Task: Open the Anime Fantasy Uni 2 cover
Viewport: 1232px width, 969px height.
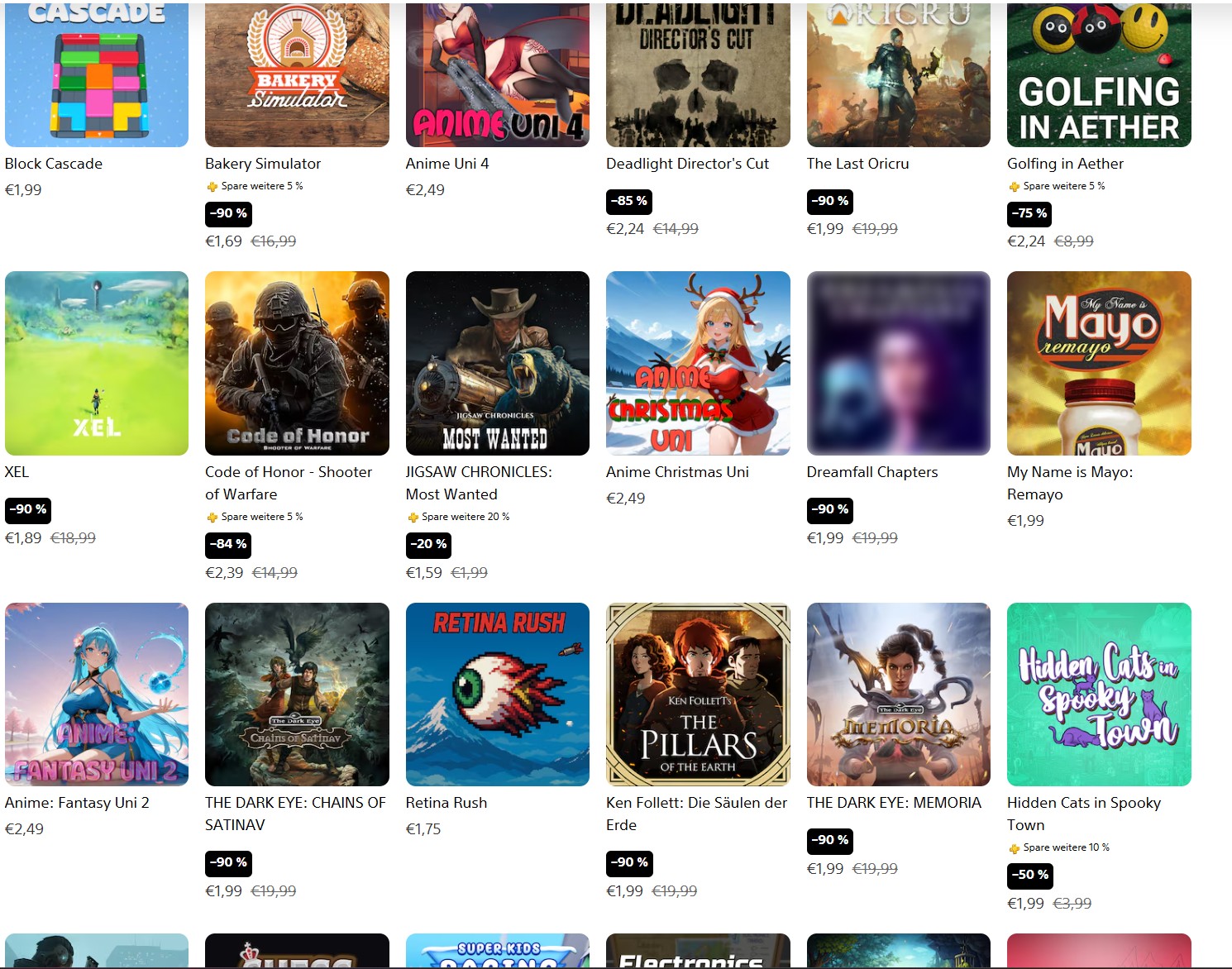Action: 97,695
